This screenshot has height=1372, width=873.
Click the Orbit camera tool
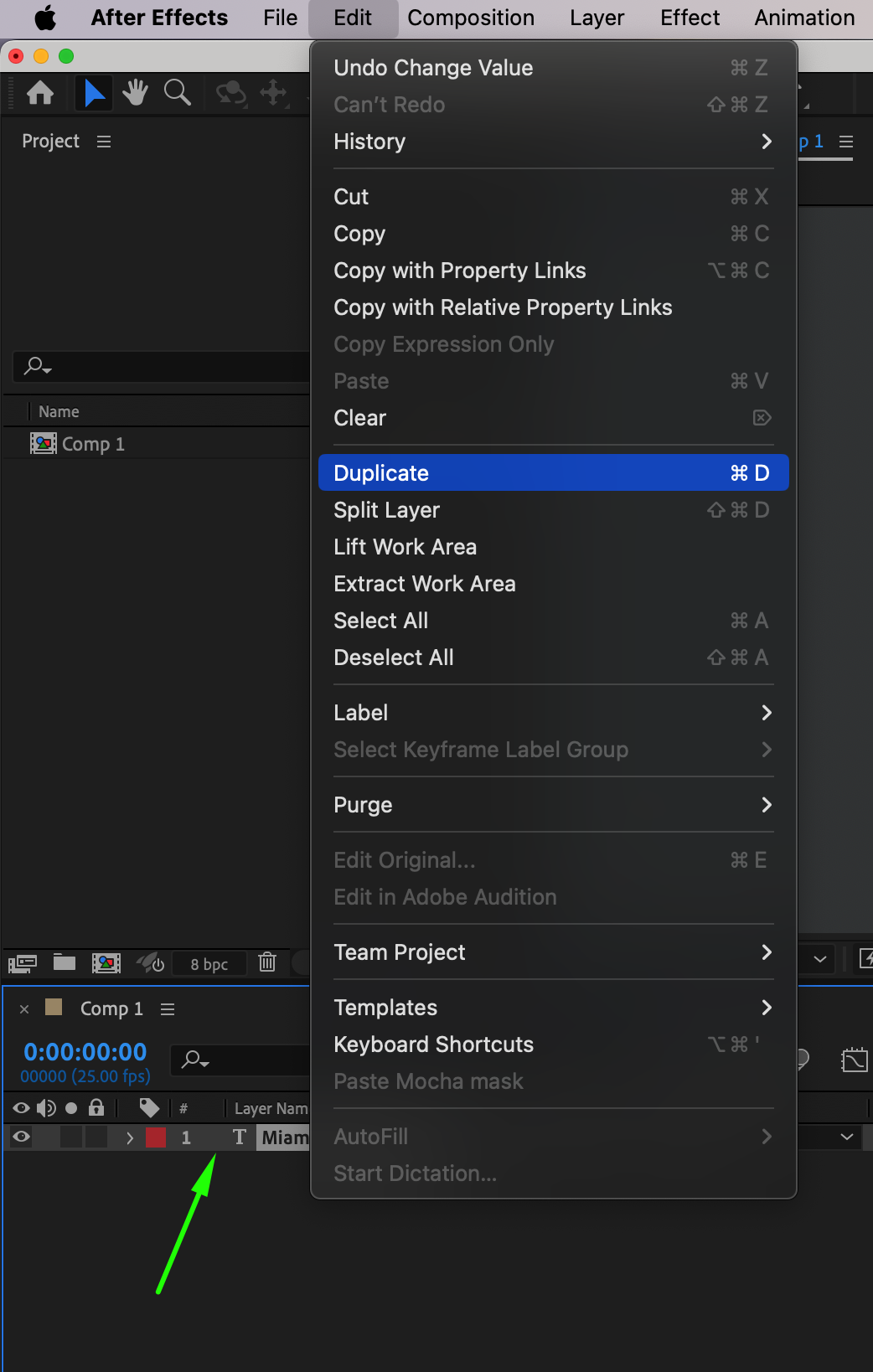tap(231, 92)
